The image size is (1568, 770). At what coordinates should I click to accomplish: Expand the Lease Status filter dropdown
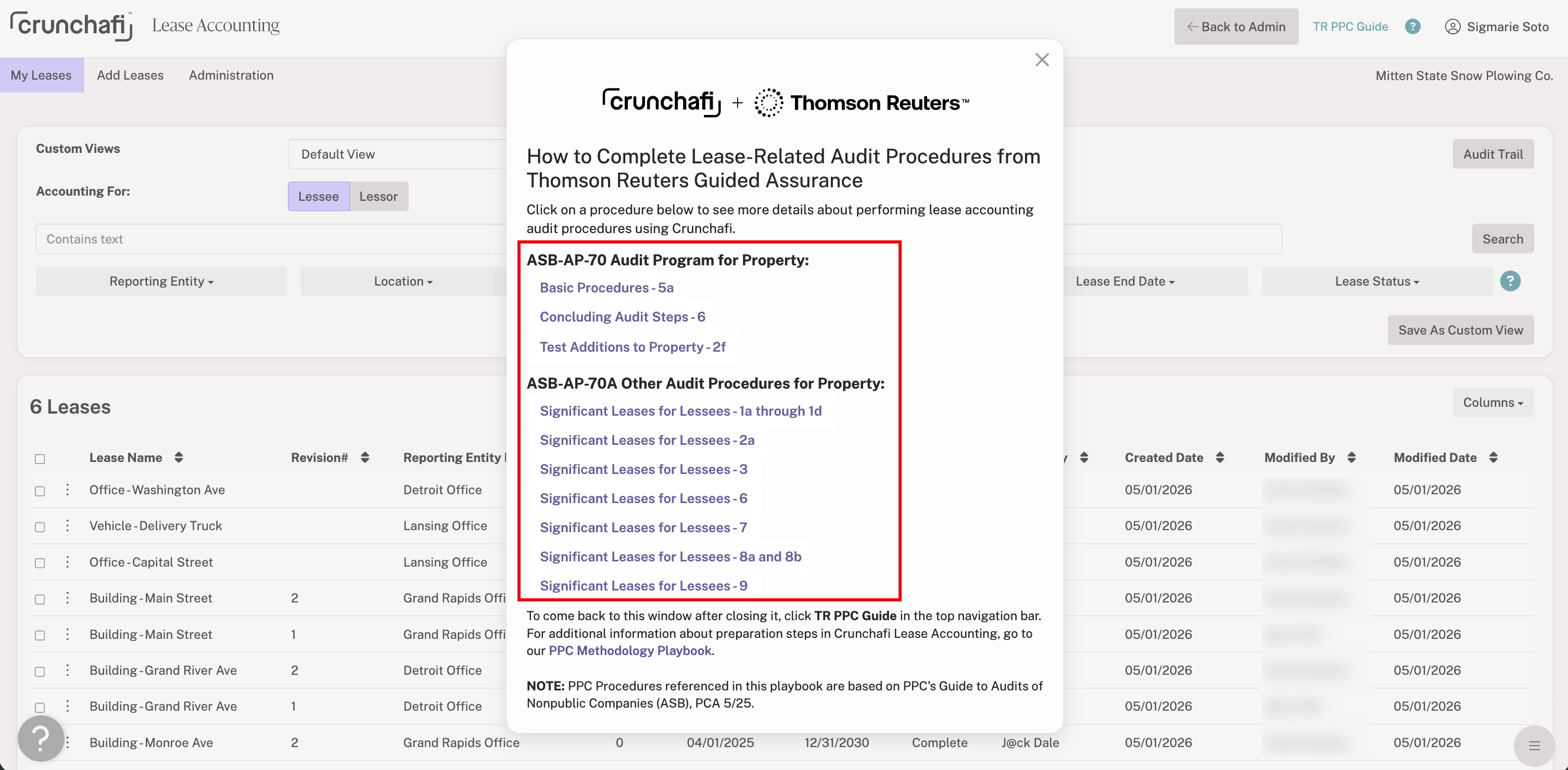1377,281
